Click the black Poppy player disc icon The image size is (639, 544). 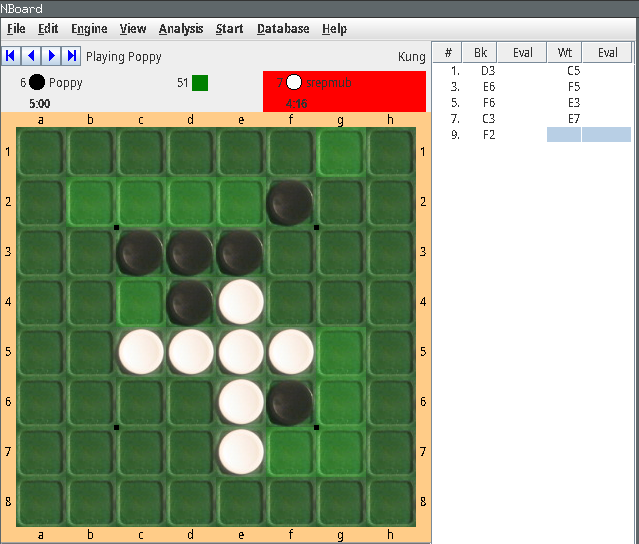(37, 82)
